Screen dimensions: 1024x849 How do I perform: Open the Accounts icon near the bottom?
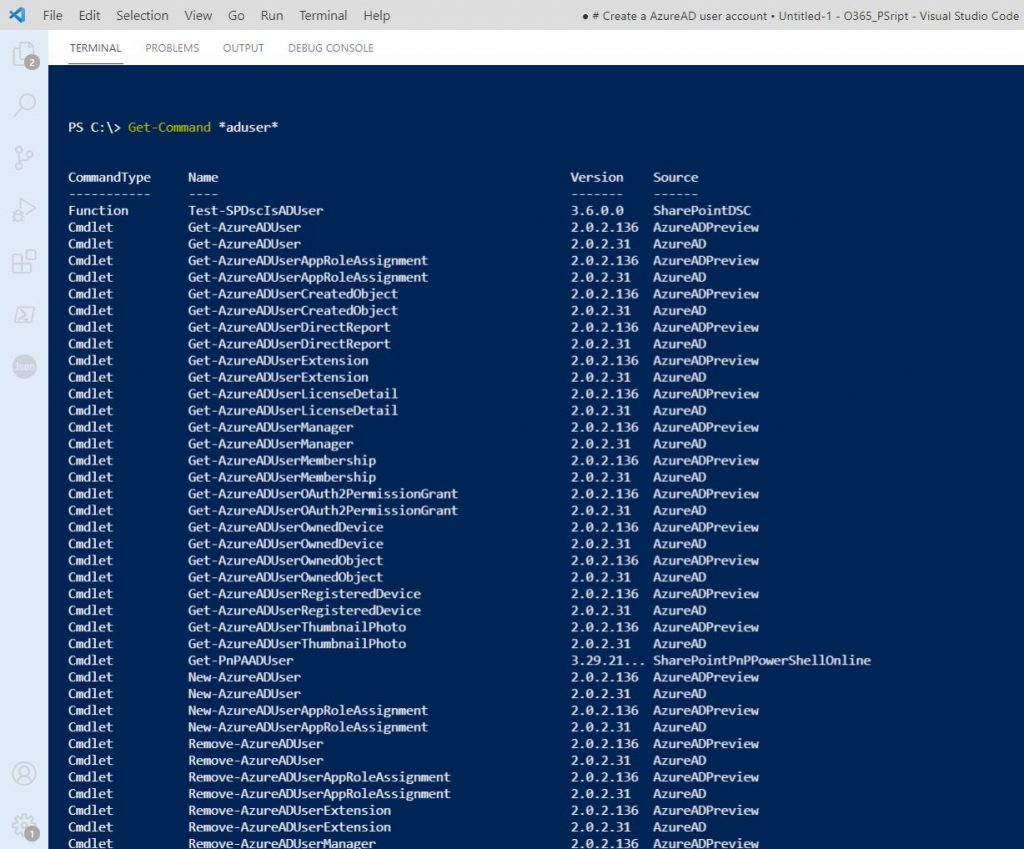[24, 773]
